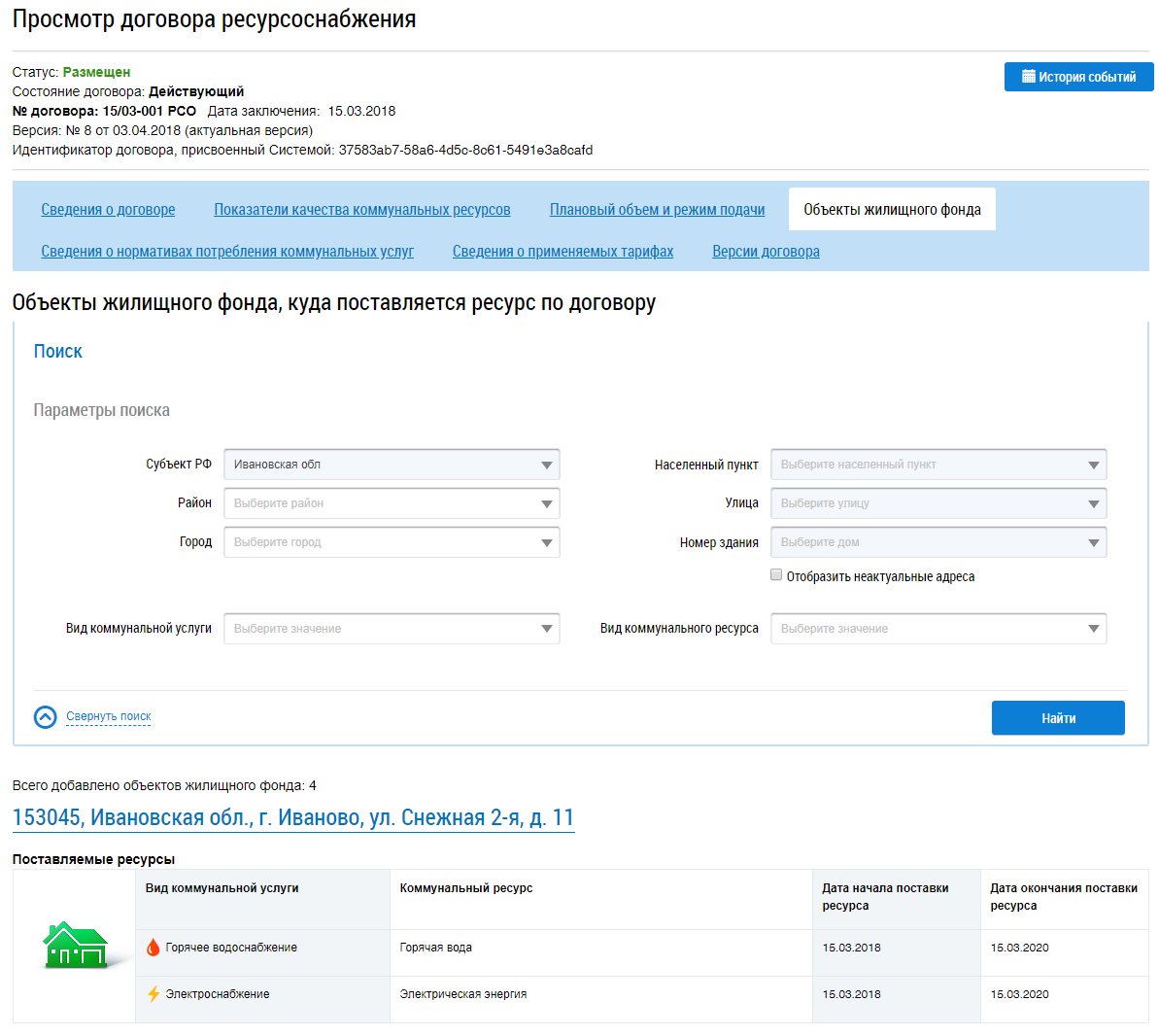1159x1036 pixels.
Task: Open the Версии договора tab
Action: 766,252
